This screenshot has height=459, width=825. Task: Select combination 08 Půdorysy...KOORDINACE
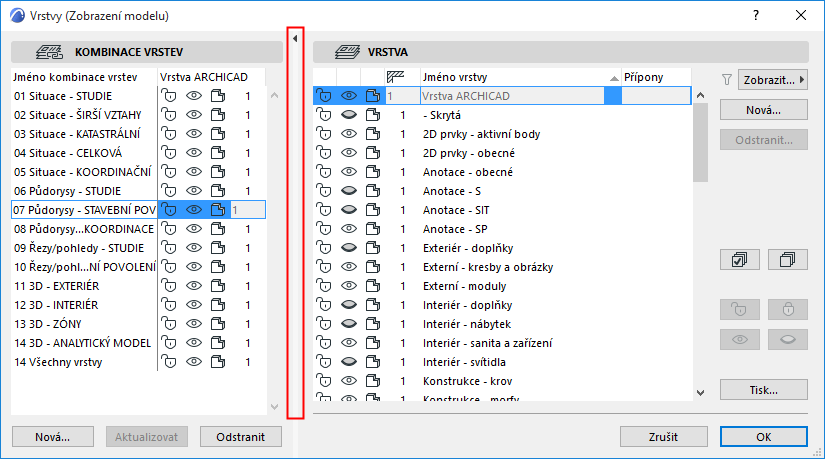point(84,228)
